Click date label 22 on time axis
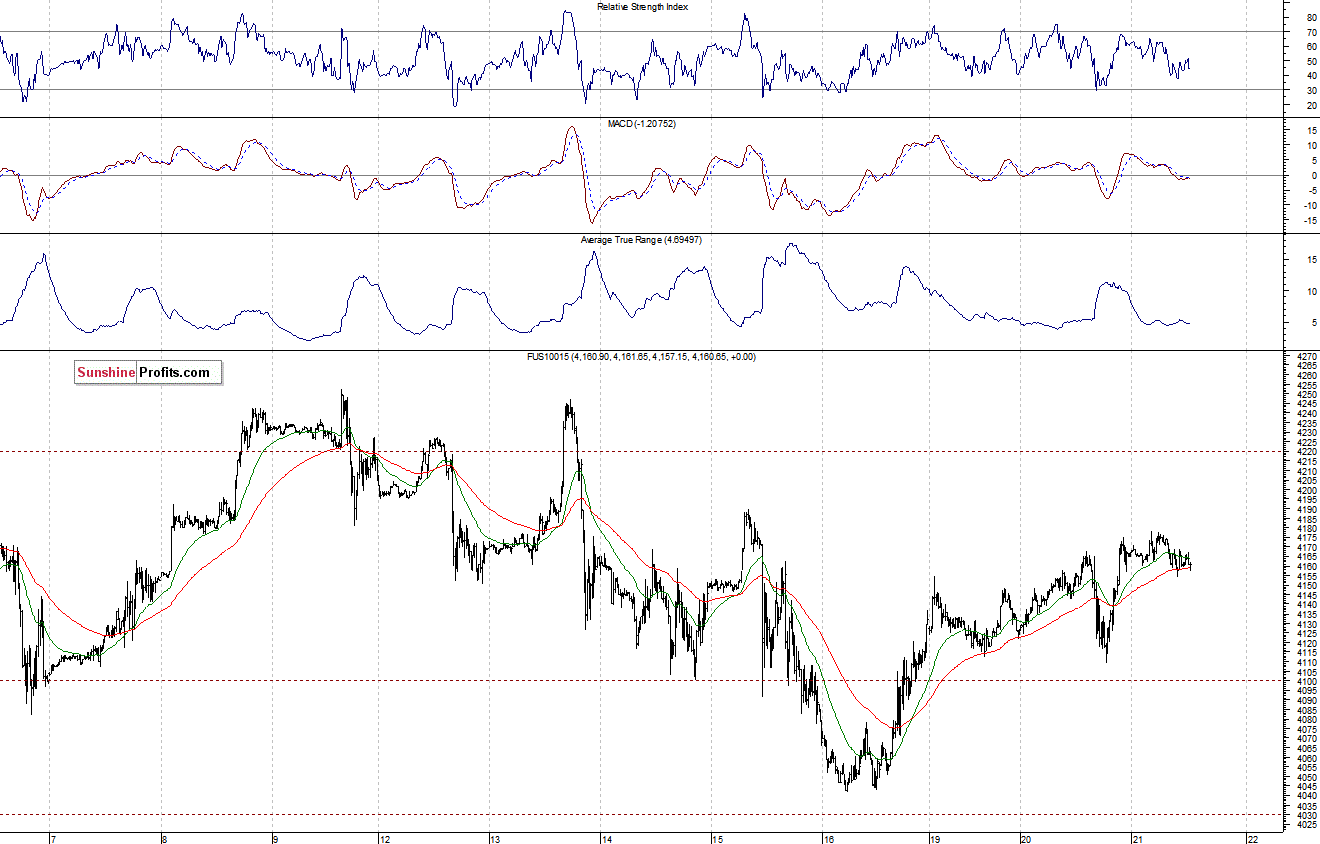The image size is (1320, 844). (x=1252, y=838)
